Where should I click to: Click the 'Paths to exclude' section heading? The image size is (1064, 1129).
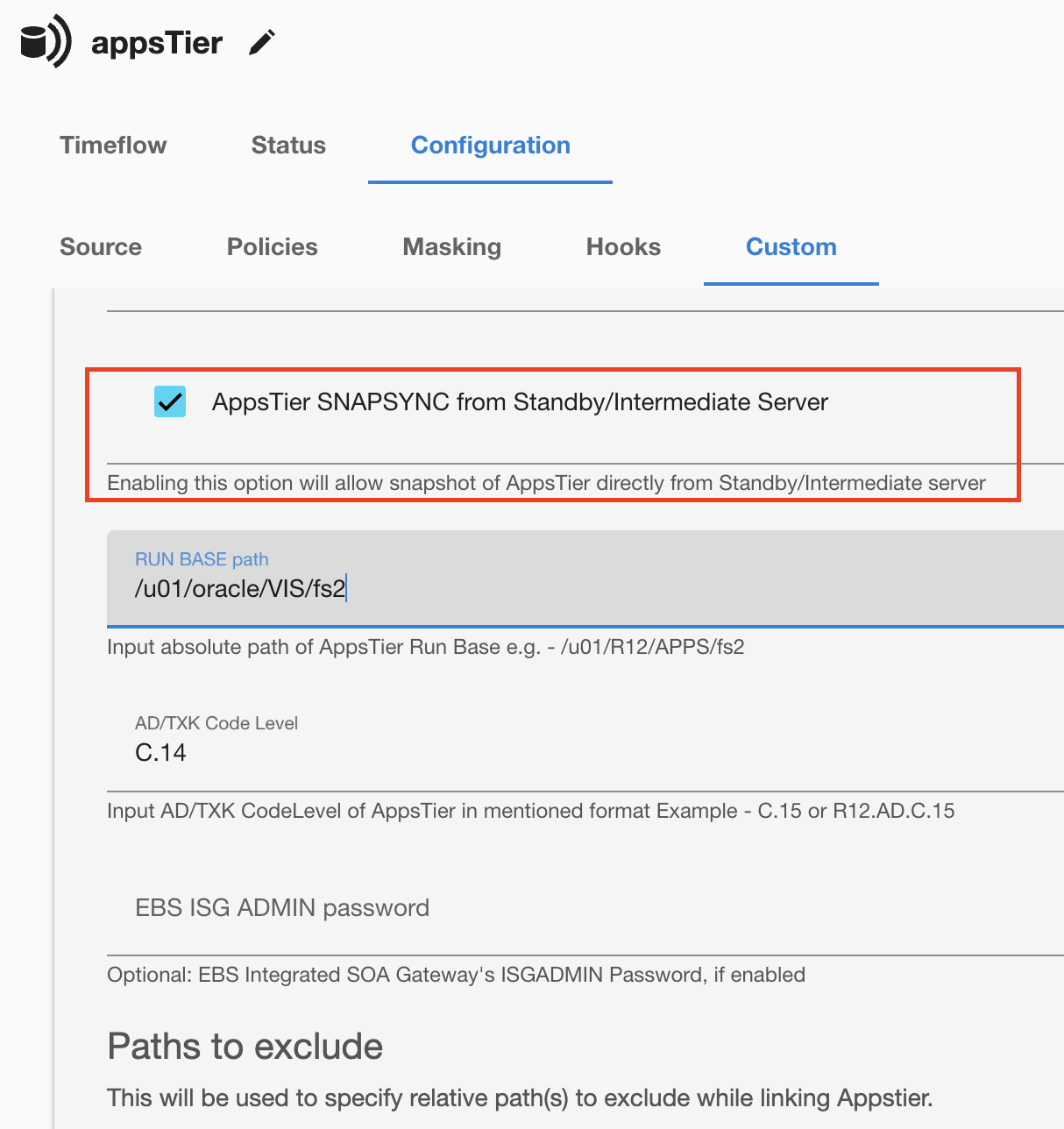click(x=245, y=1047)
